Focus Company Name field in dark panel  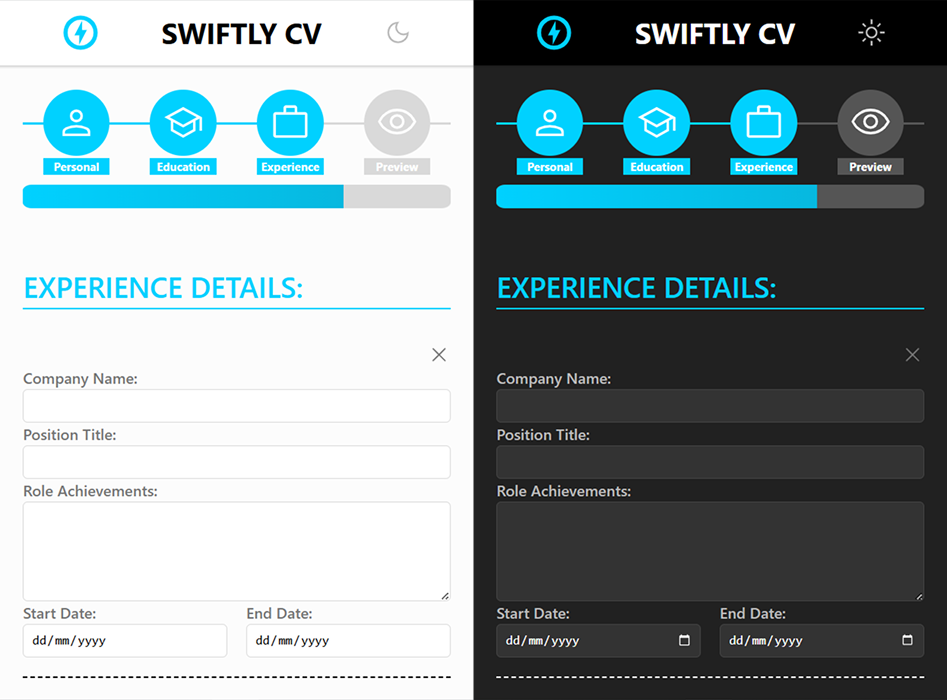(710, 406)
